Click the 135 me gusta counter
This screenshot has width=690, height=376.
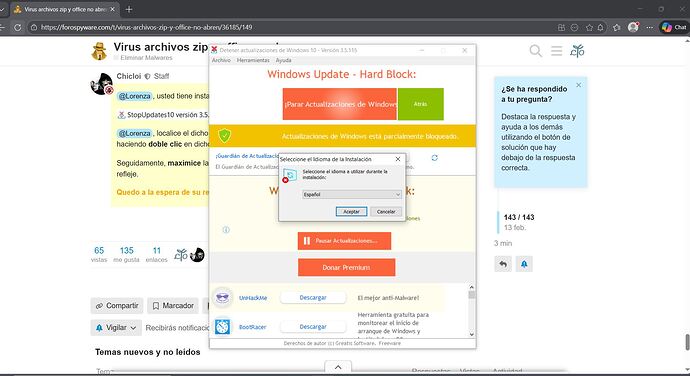pyautogui.click(x=126, y=254)
